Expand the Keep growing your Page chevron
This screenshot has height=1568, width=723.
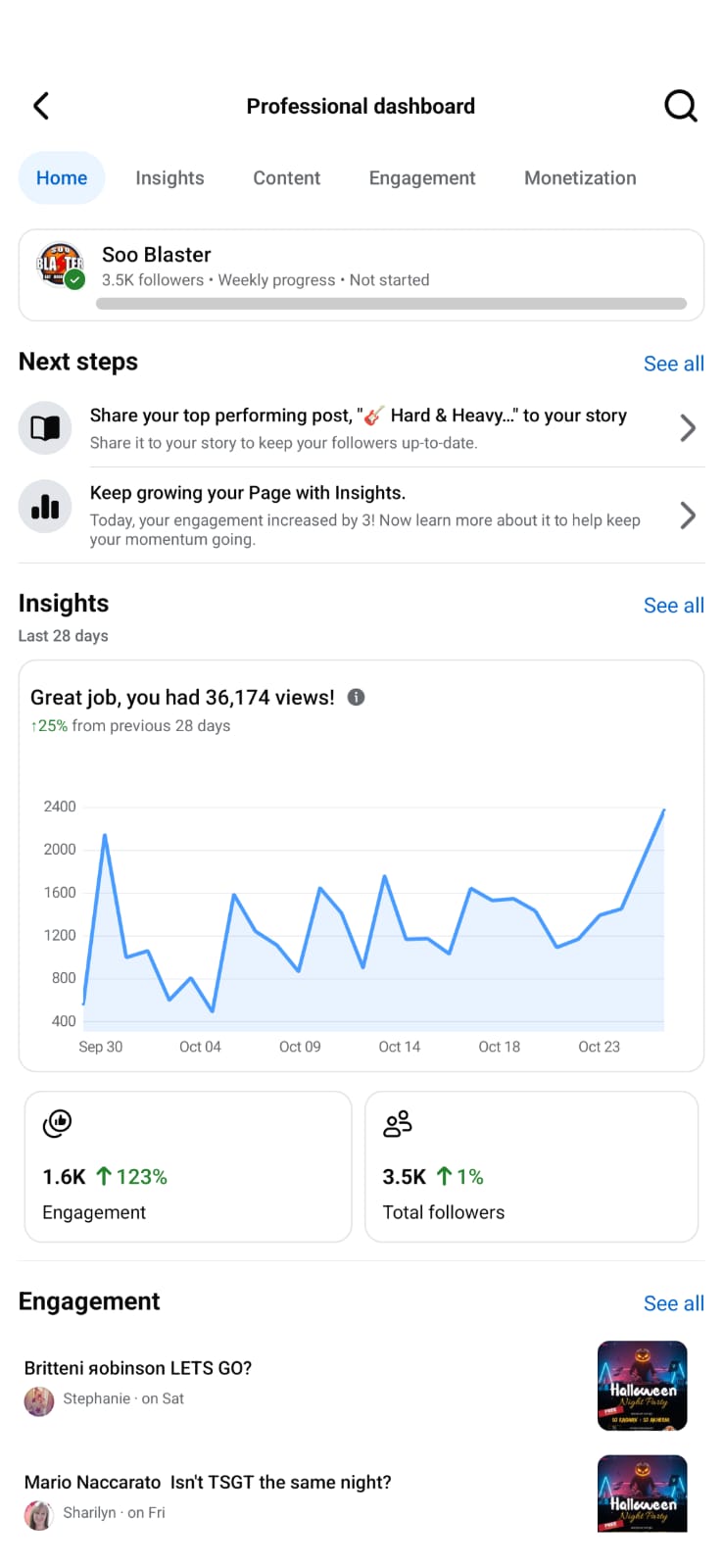pos(688,515)
